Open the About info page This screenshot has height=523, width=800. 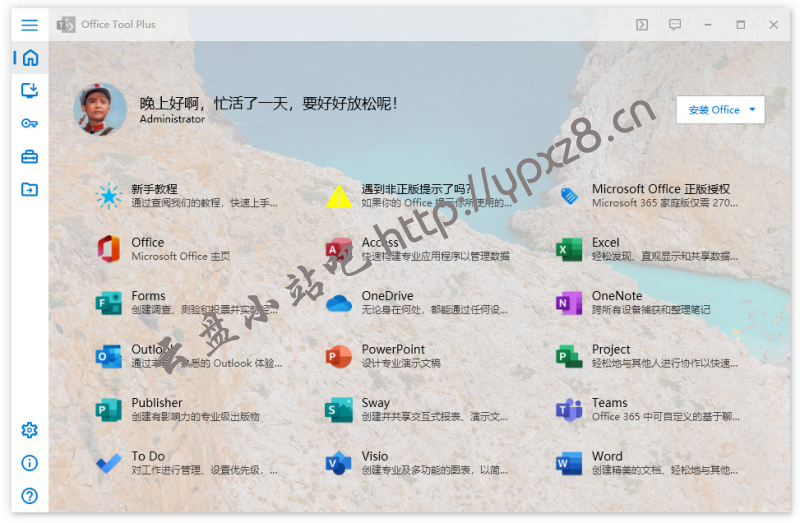[30, 463]
